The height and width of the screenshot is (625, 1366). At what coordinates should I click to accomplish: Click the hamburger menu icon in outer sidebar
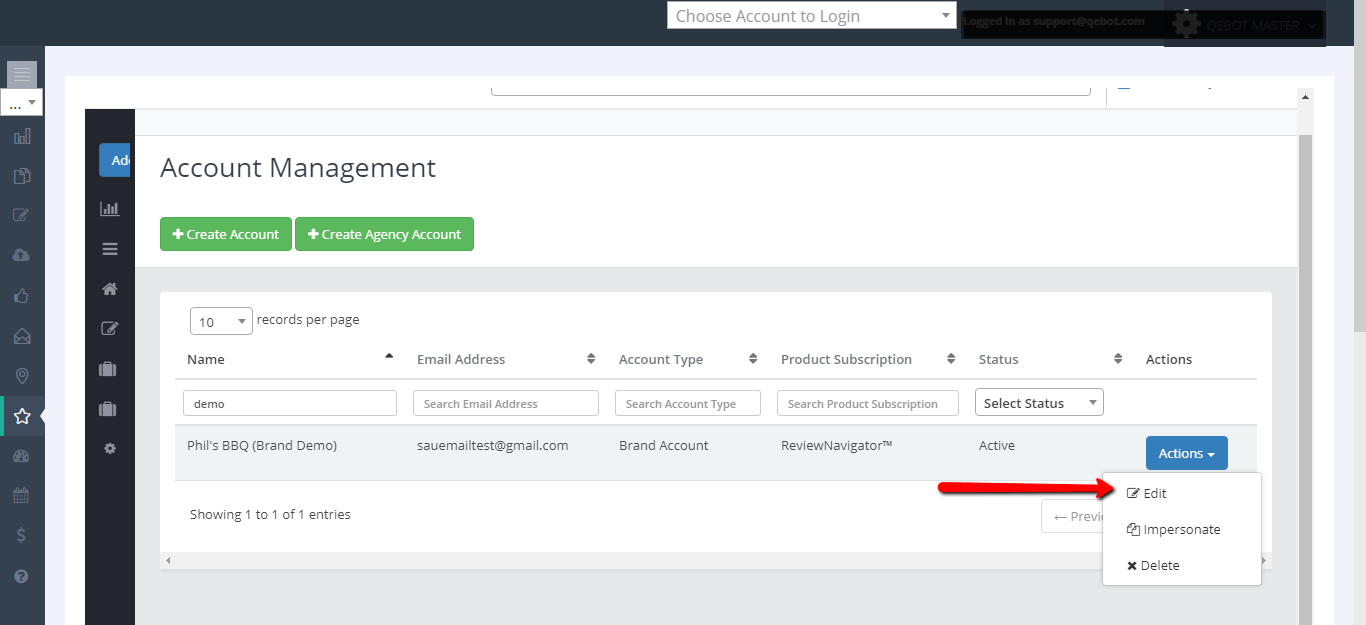pyautogui.click(x=22, y=74)
